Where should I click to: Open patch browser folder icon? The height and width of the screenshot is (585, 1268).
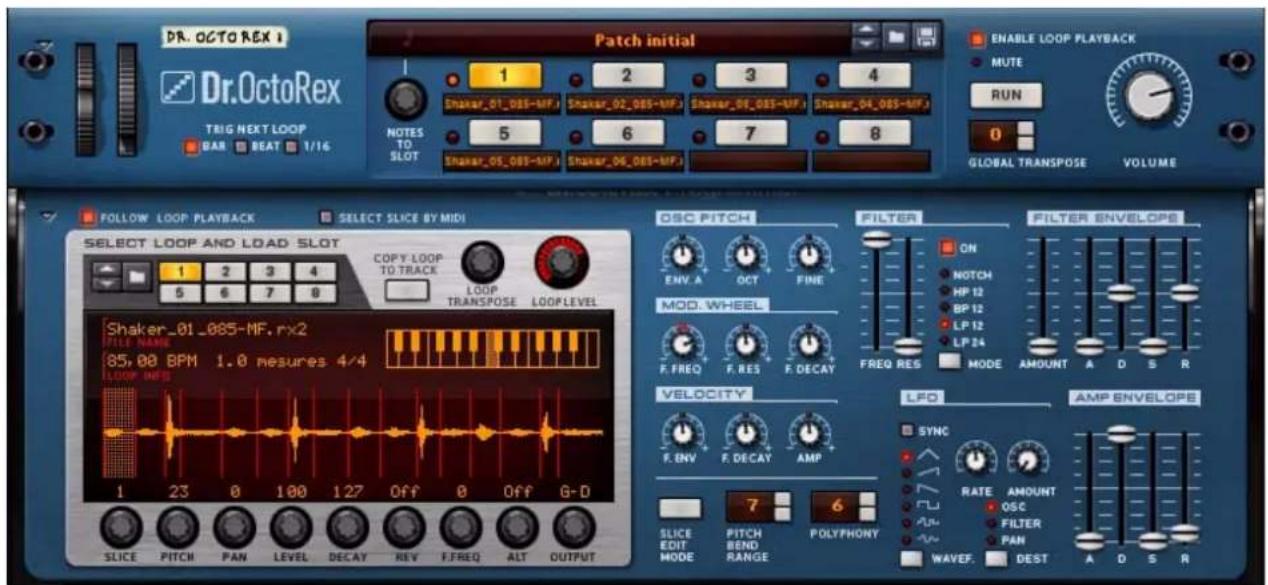tap(896, 38)
